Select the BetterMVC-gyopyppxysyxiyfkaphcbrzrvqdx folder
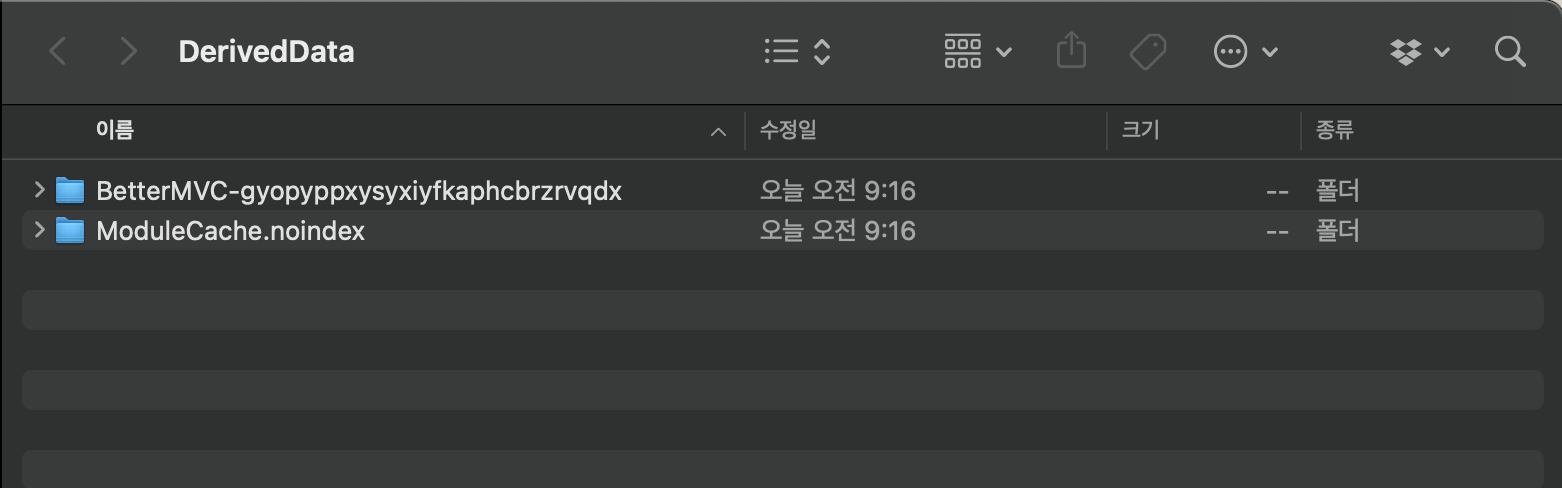 [x=358, y=190]
